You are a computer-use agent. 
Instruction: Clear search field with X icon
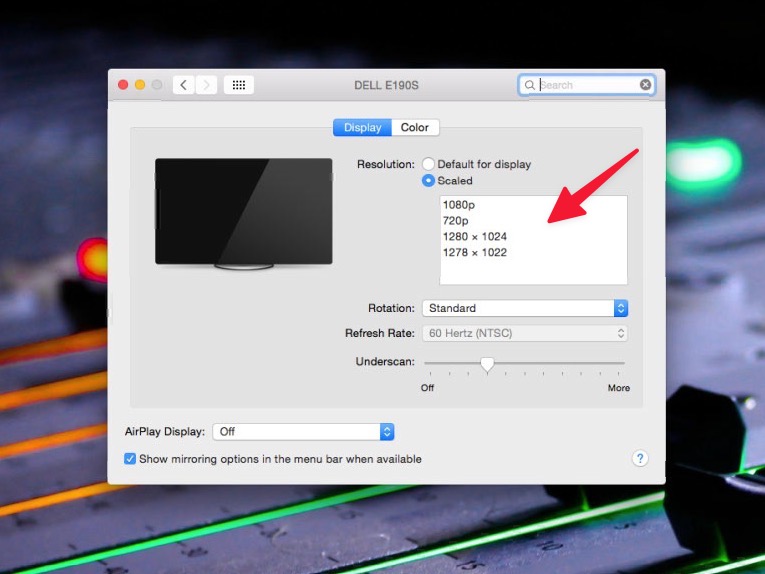pyautogui.click(x=645, y=85)
